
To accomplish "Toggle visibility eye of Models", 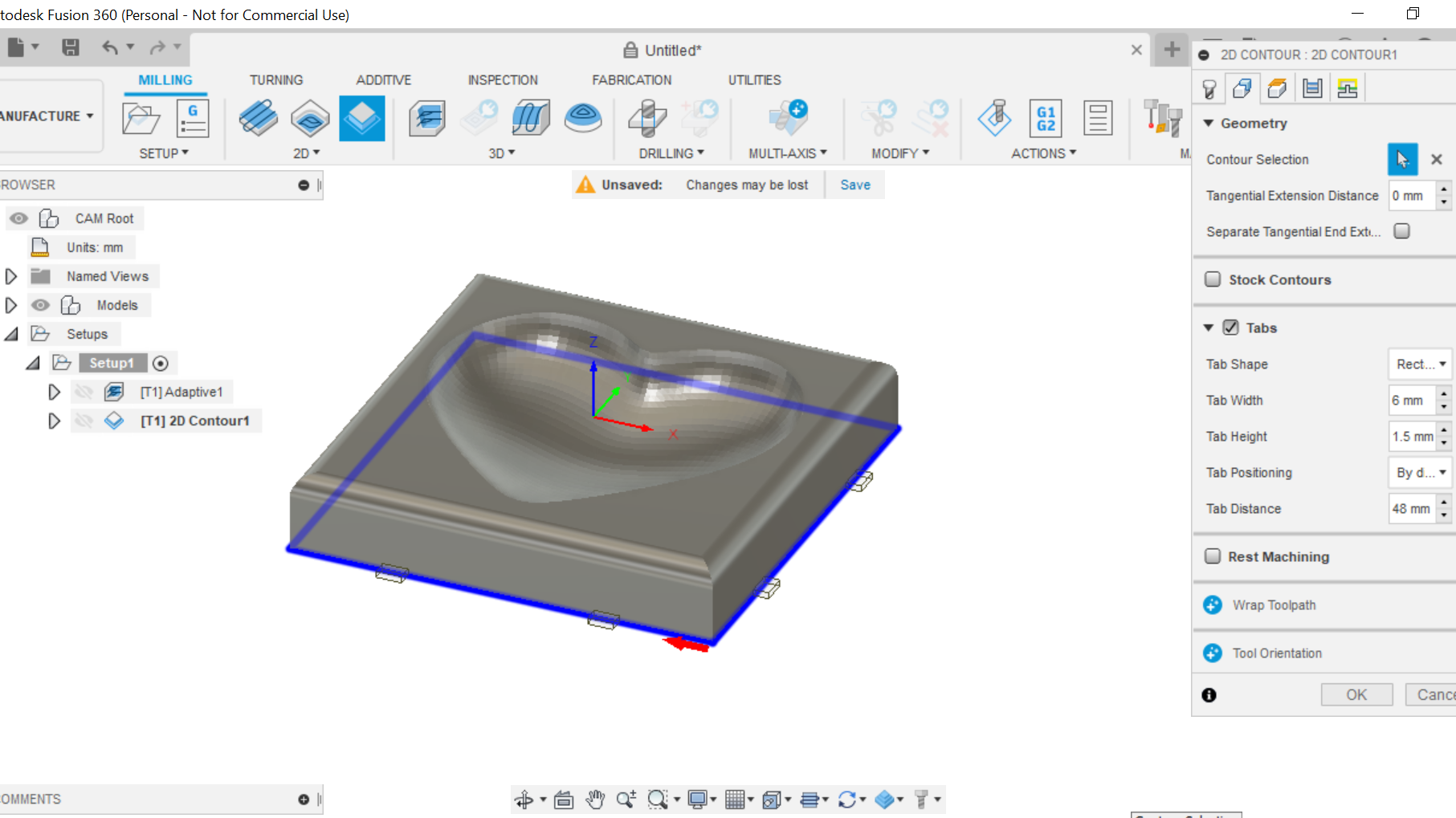I will pyautogui.click(x=40, y=305).
